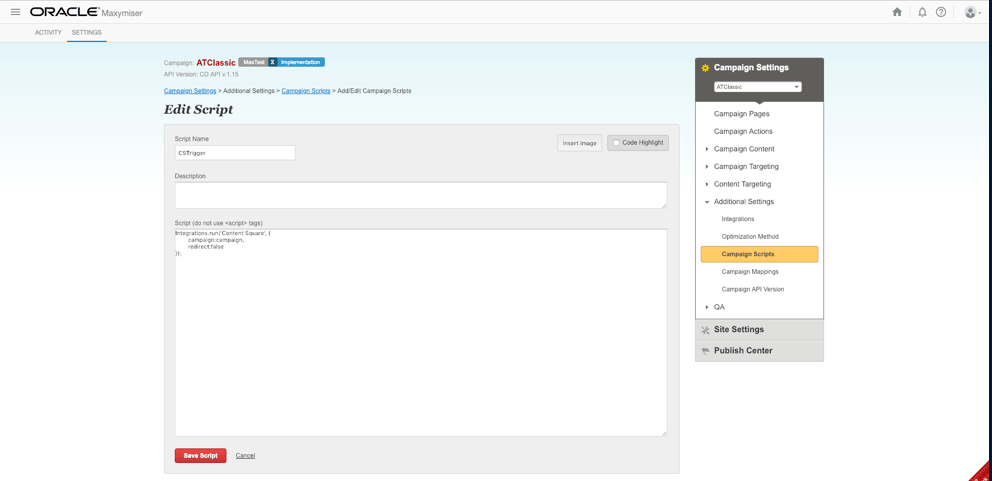This screenshot has height=481, width=992.
Task: Open the notifications bell
Action: [x=922, y=12]
